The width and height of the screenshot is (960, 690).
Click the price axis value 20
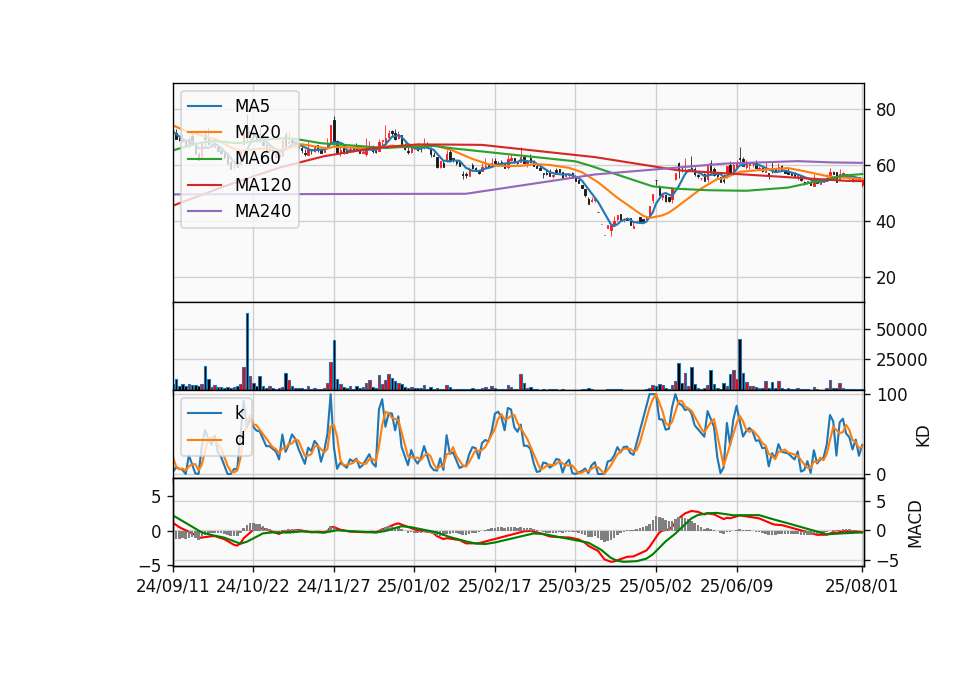[x=886, y=278]
